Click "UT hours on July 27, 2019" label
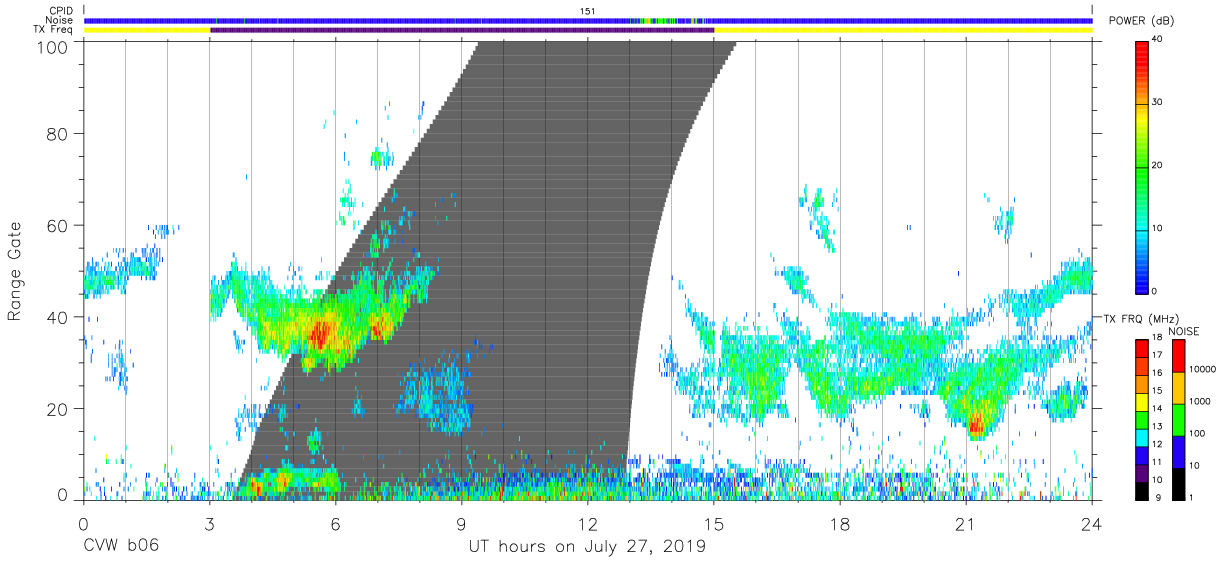Image resolution: width=1228 pixels, height=567 pixels. (x=588, y=547)
